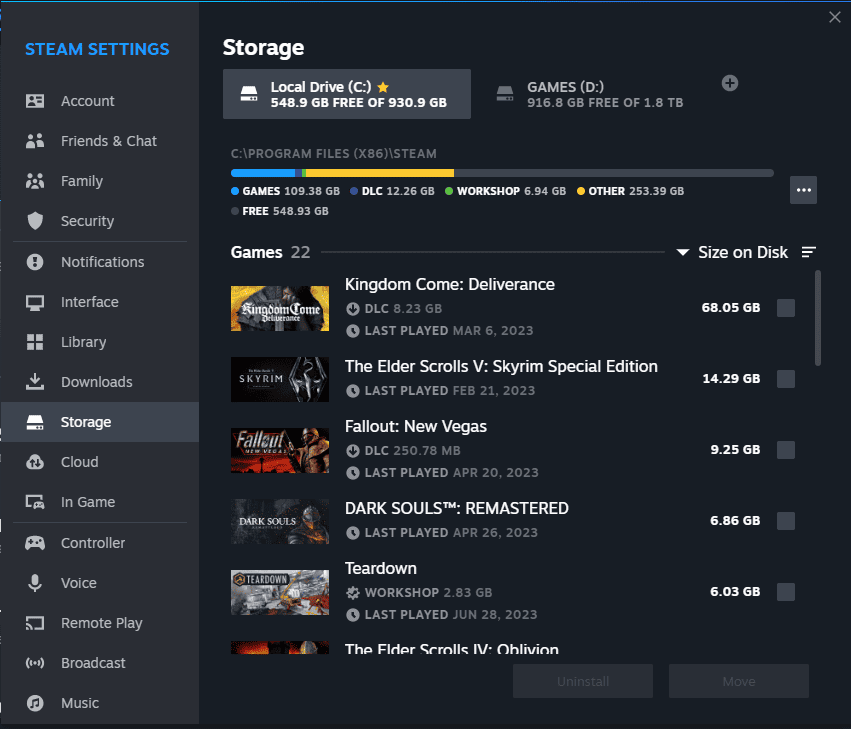Open the Size on Disk sort dropdown

(x=732, y=252)
